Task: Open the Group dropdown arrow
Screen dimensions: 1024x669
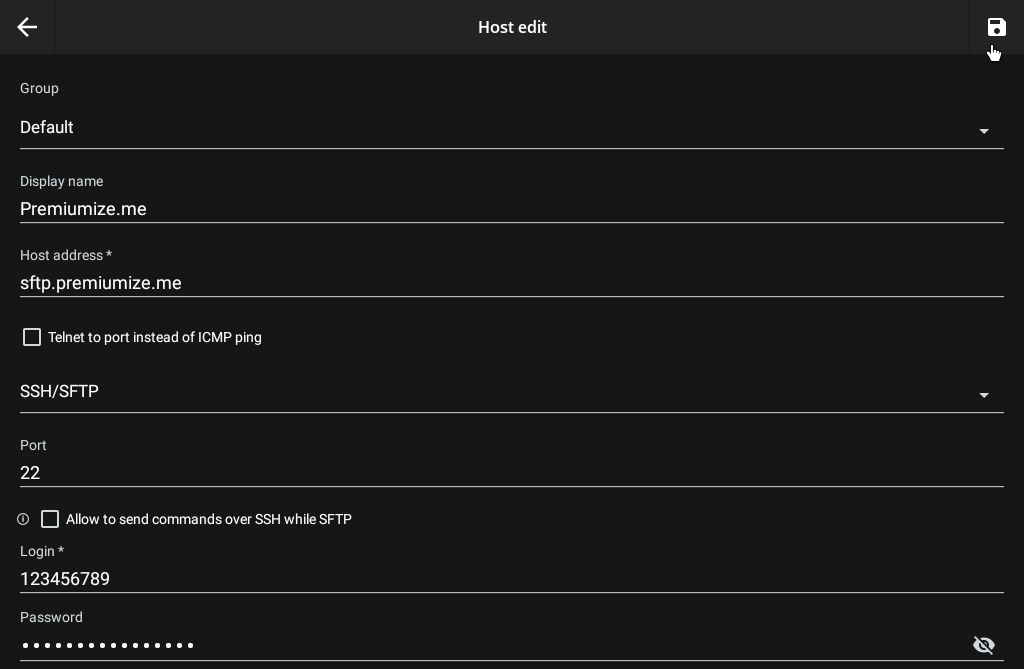Action: point(984,131)
